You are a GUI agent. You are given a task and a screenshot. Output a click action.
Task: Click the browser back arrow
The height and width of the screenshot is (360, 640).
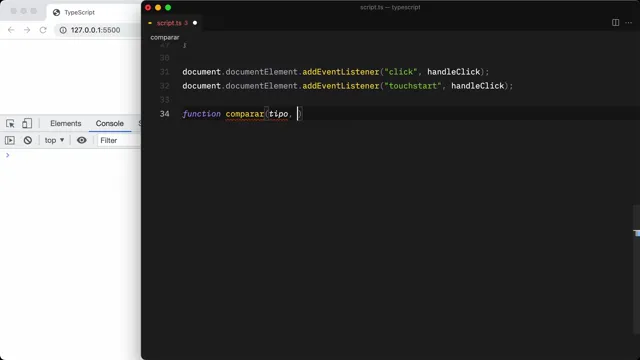point(11,30)
